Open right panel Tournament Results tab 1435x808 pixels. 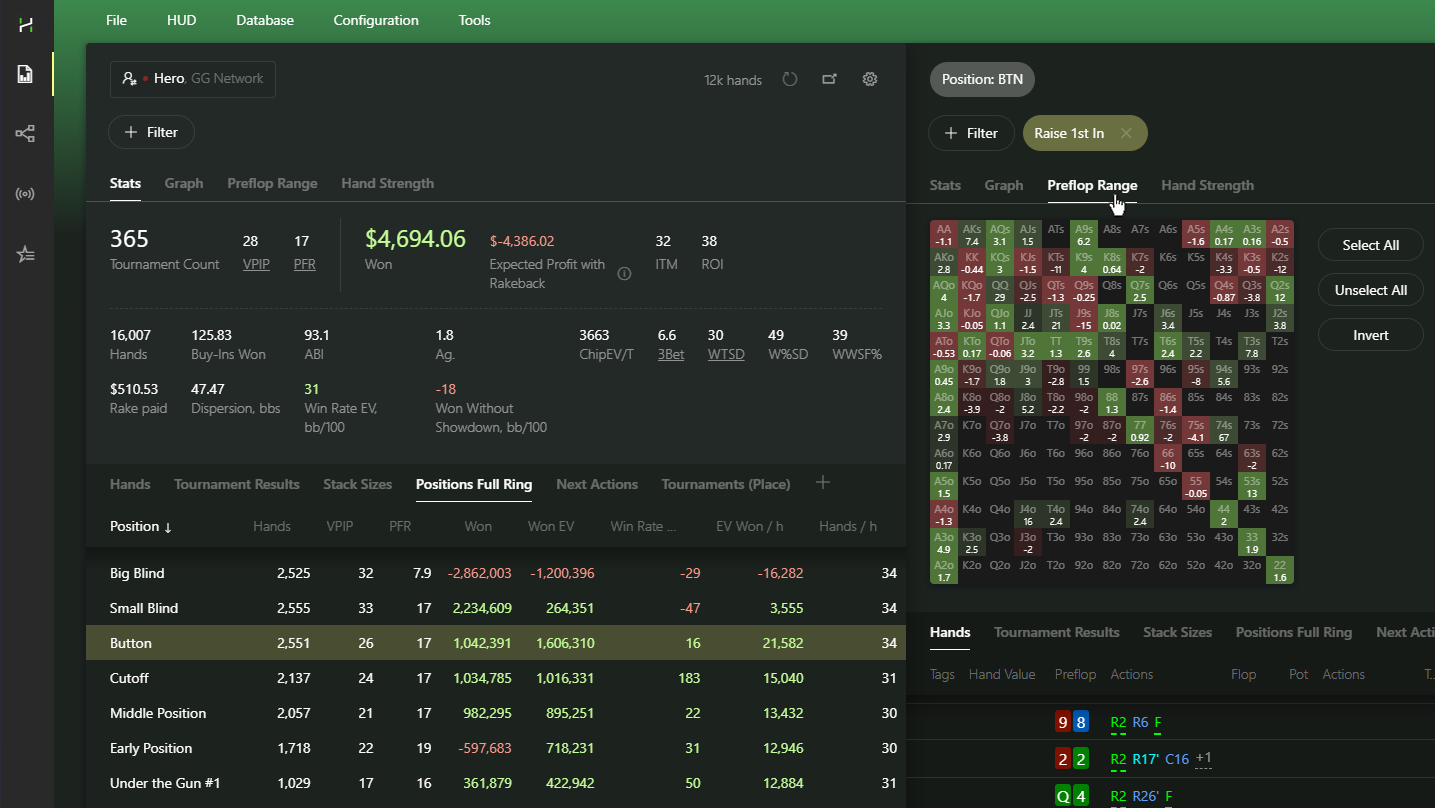coord(1057,632)
